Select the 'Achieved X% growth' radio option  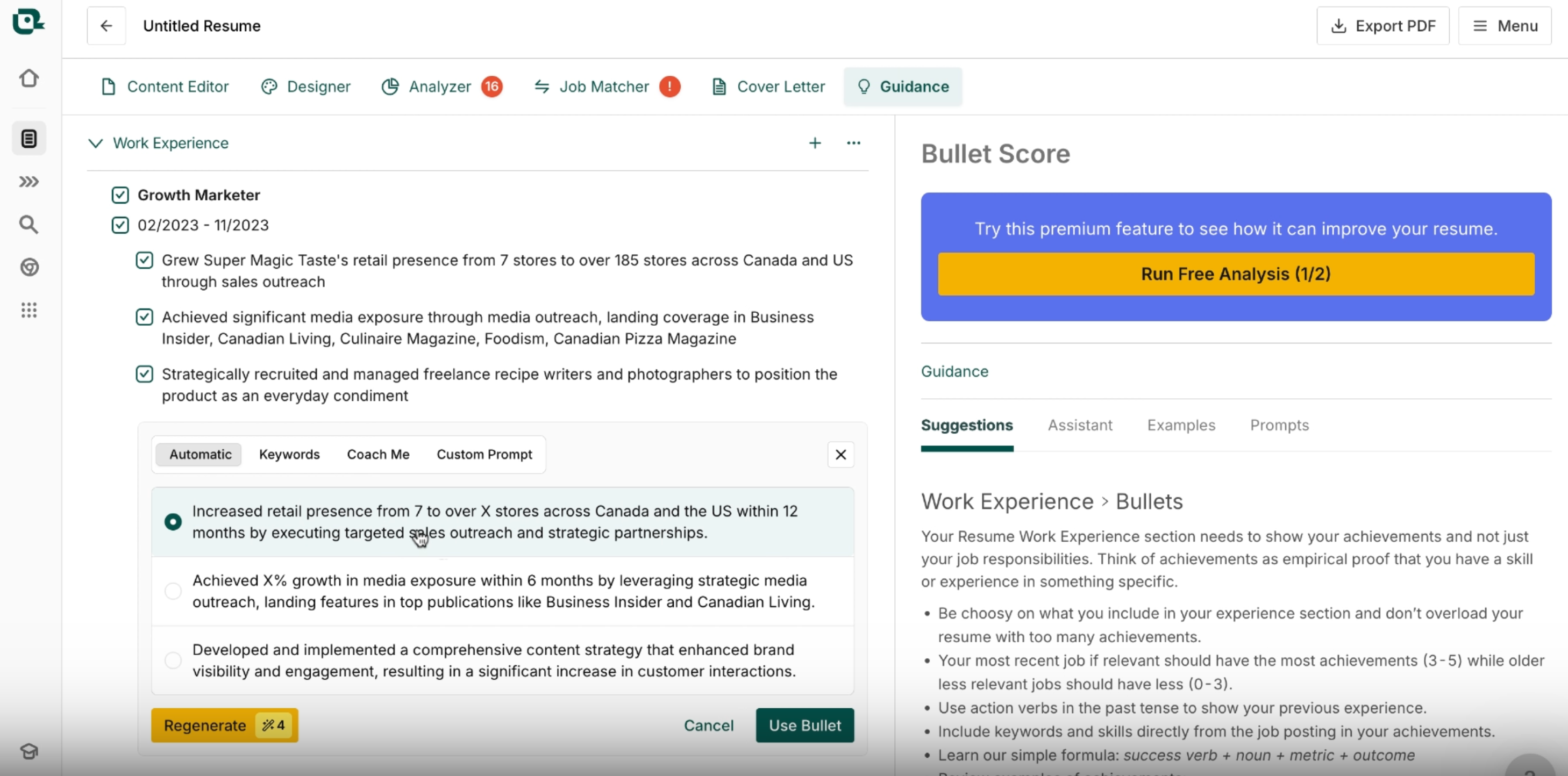click(173, 591)
